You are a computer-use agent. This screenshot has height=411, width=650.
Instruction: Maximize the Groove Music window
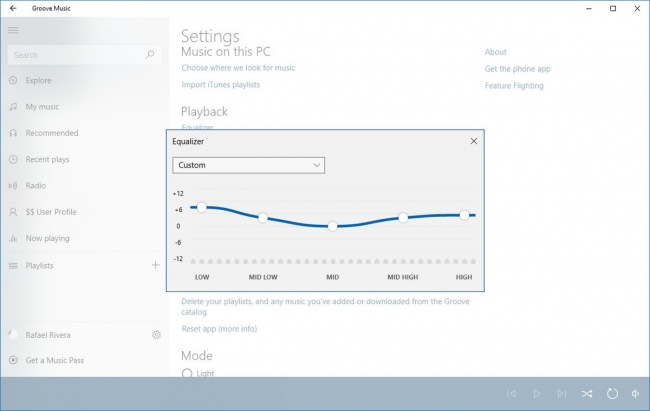click(x=613, y=8)
